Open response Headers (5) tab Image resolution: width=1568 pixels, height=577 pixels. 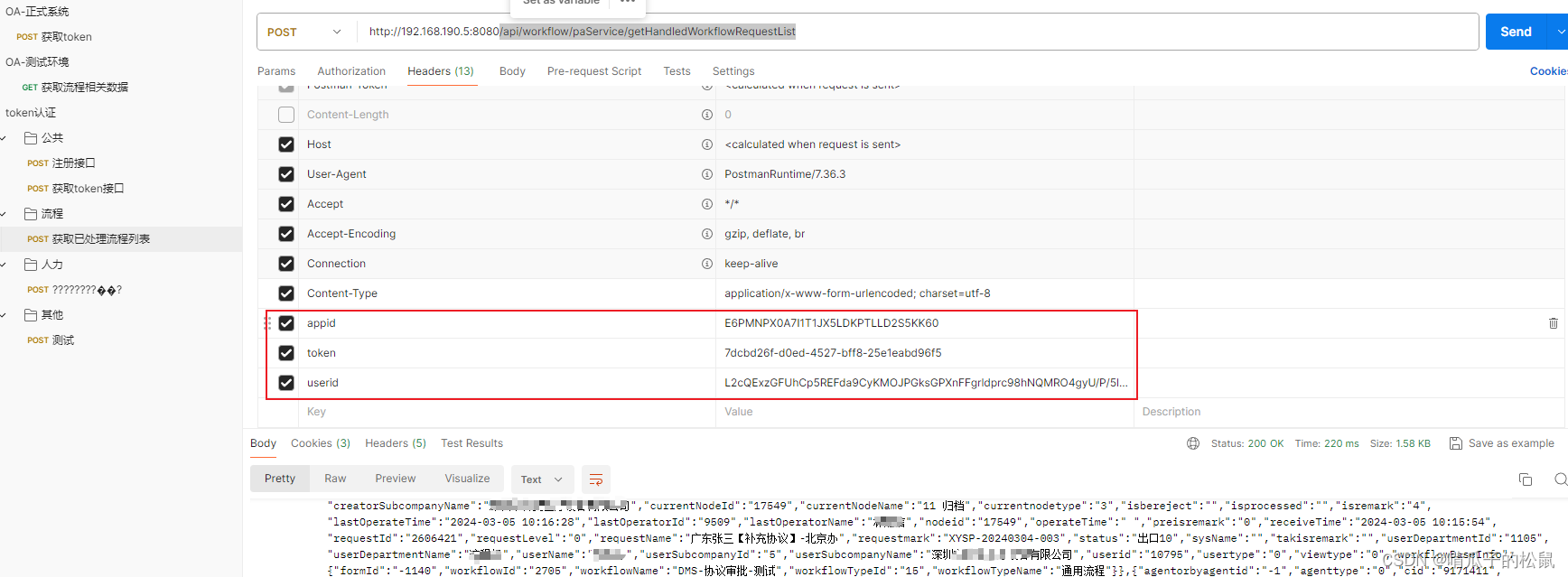point(396,443)
